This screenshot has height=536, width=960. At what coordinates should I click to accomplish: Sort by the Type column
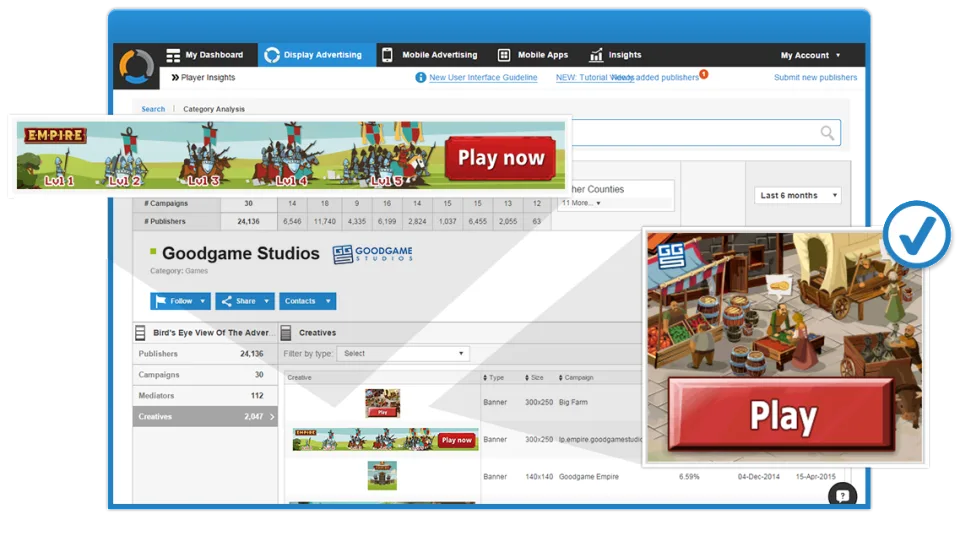click(493, 377)
